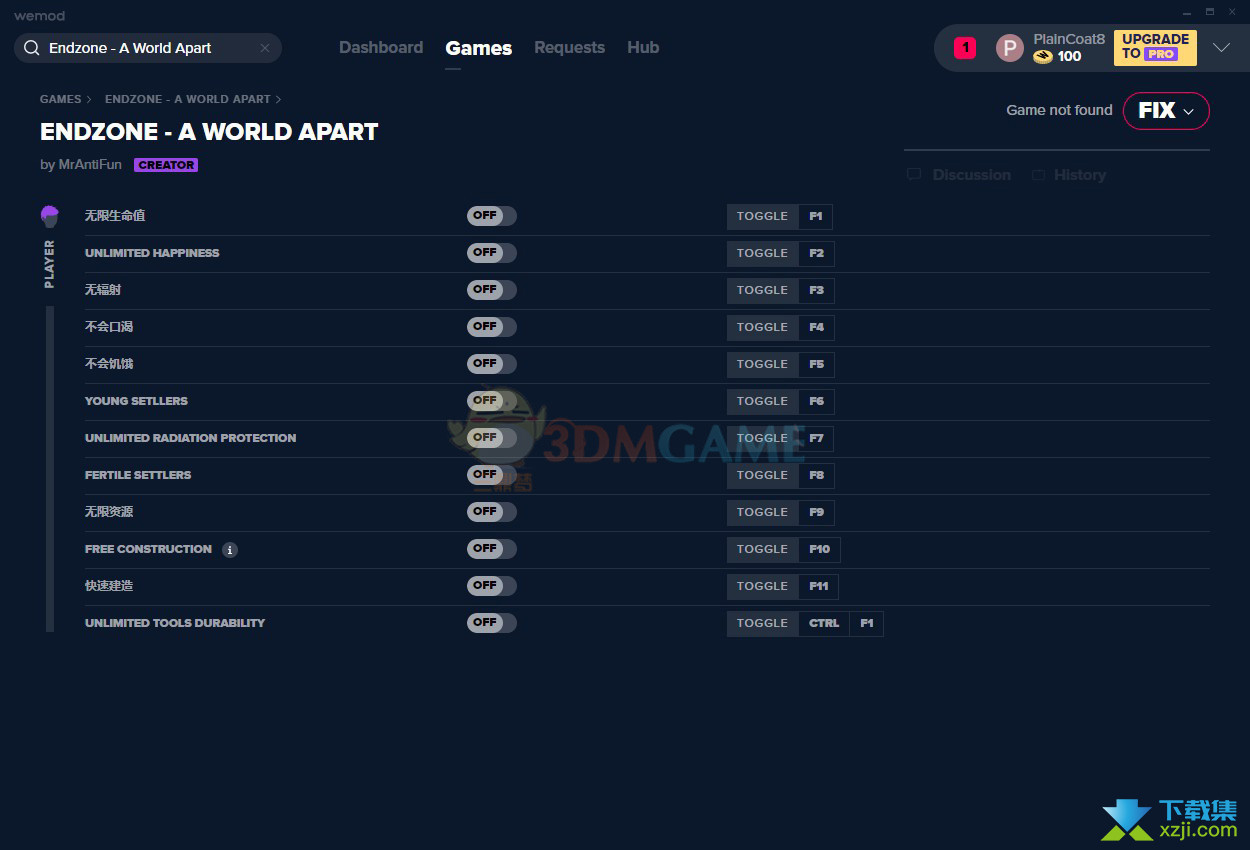Click the Game not found status text
Image resolution: width=1250 pixels, height=850 pixels.
coord(1059,110)
